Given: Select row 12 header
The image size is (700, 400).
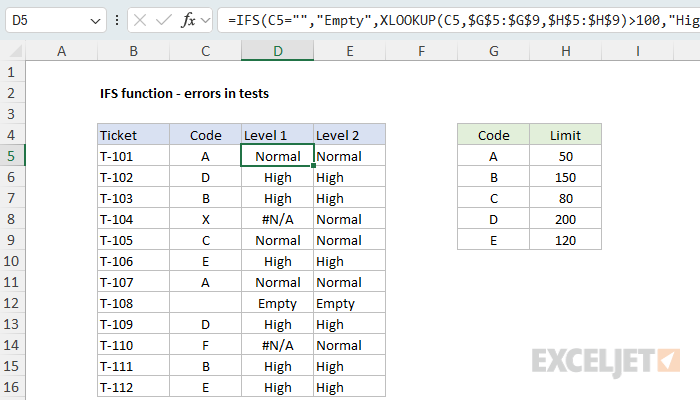Looking at the screenshot, I should point(12,303).
